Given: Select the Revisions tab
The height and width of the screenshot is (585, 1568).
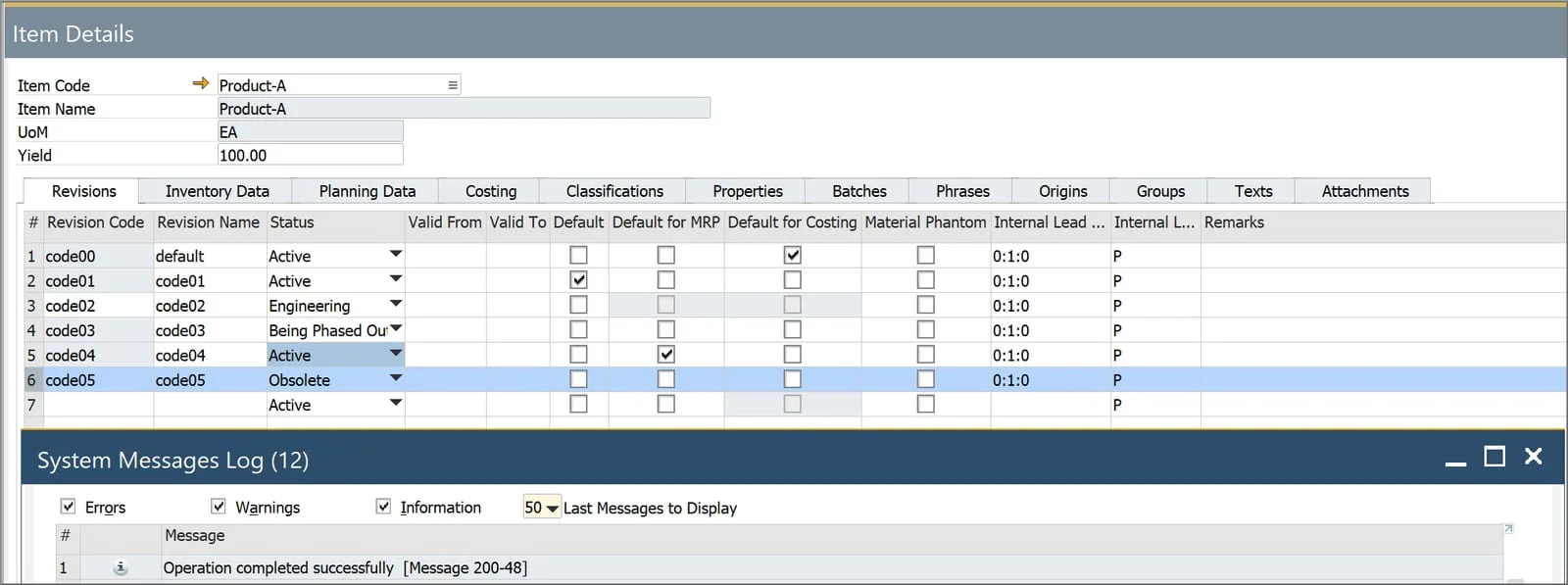Looking at the screenshot, I should (x=83, y=191).
